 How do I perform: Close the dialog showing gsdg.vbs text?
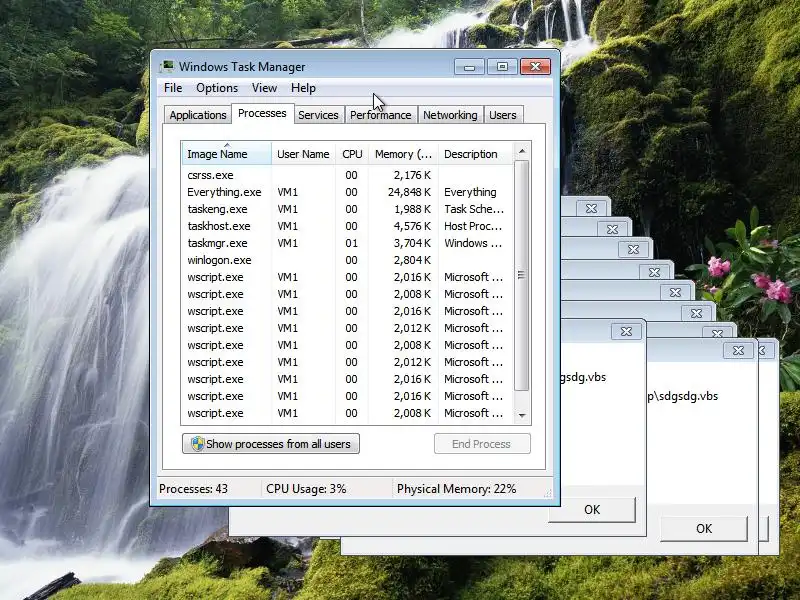(x=626, y=332)
